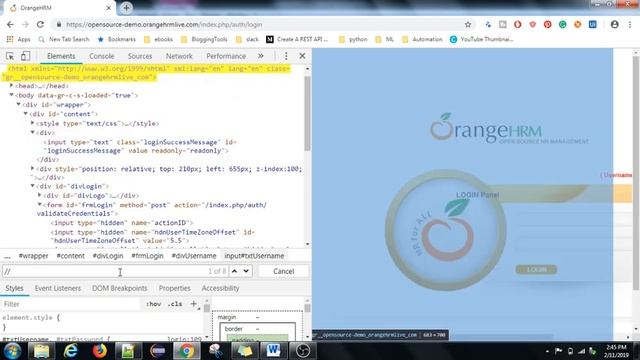Toggle the device toolbar in DevTools
This screenshot has height=360, width=640.
[x=25, y=56]
